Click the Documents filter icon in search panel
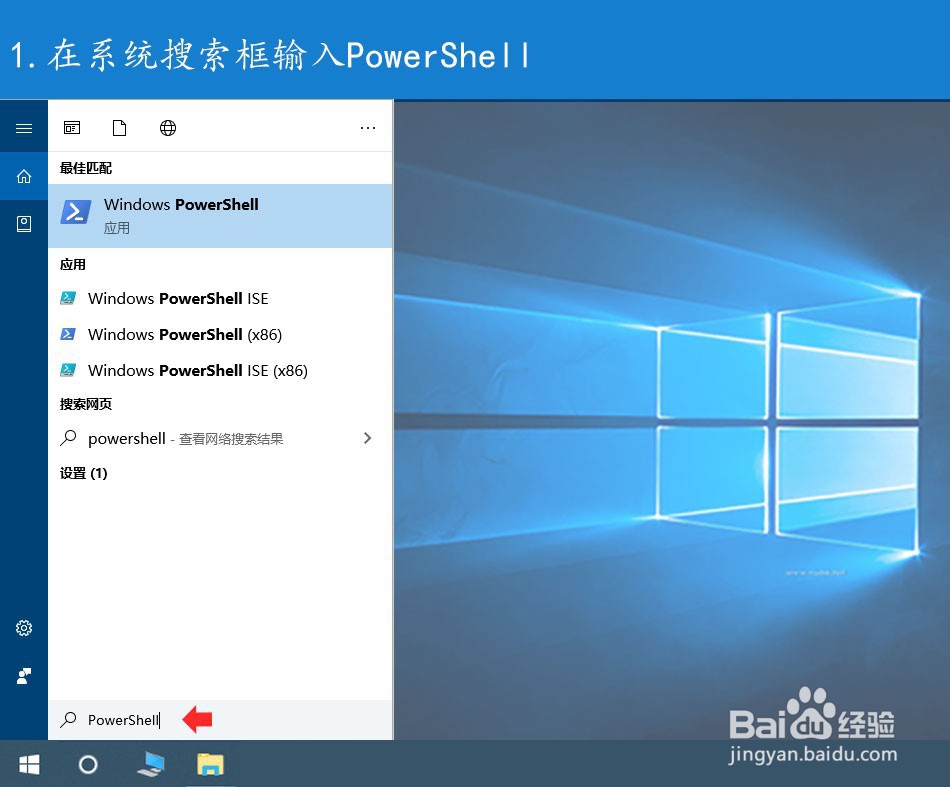Image resolution: width=950 pixels, height=787 pixels. (x=119, y=127)
